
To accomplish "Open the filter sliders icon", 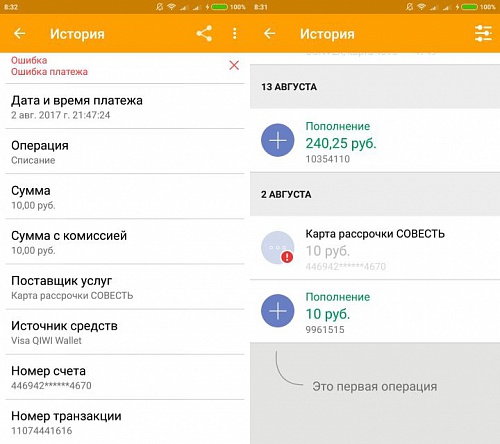I will [483, 33].
